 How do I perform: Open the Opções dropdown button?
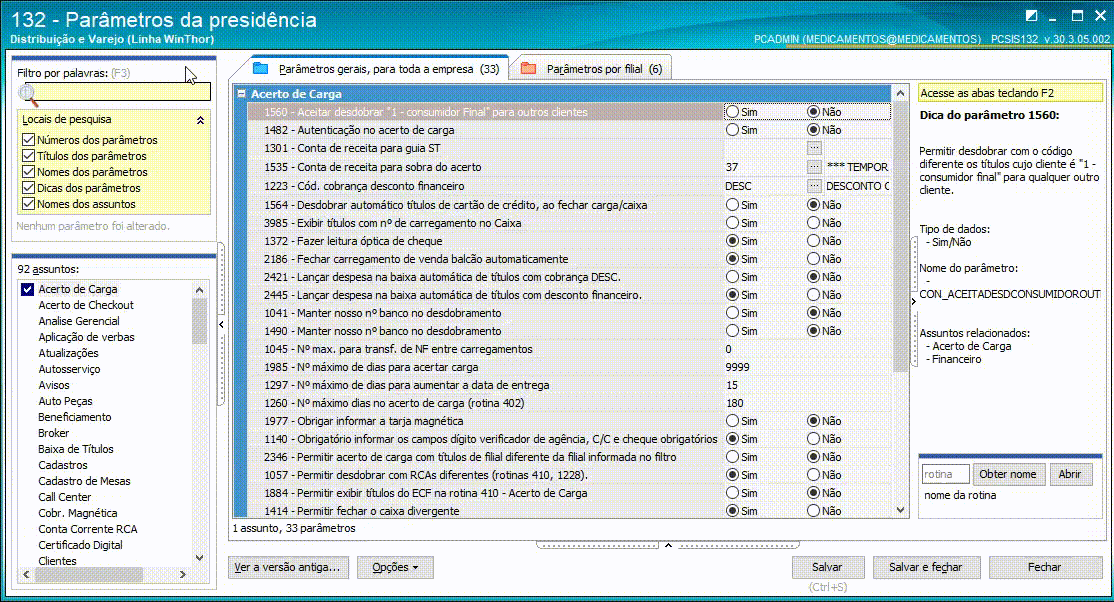(395, 567)
